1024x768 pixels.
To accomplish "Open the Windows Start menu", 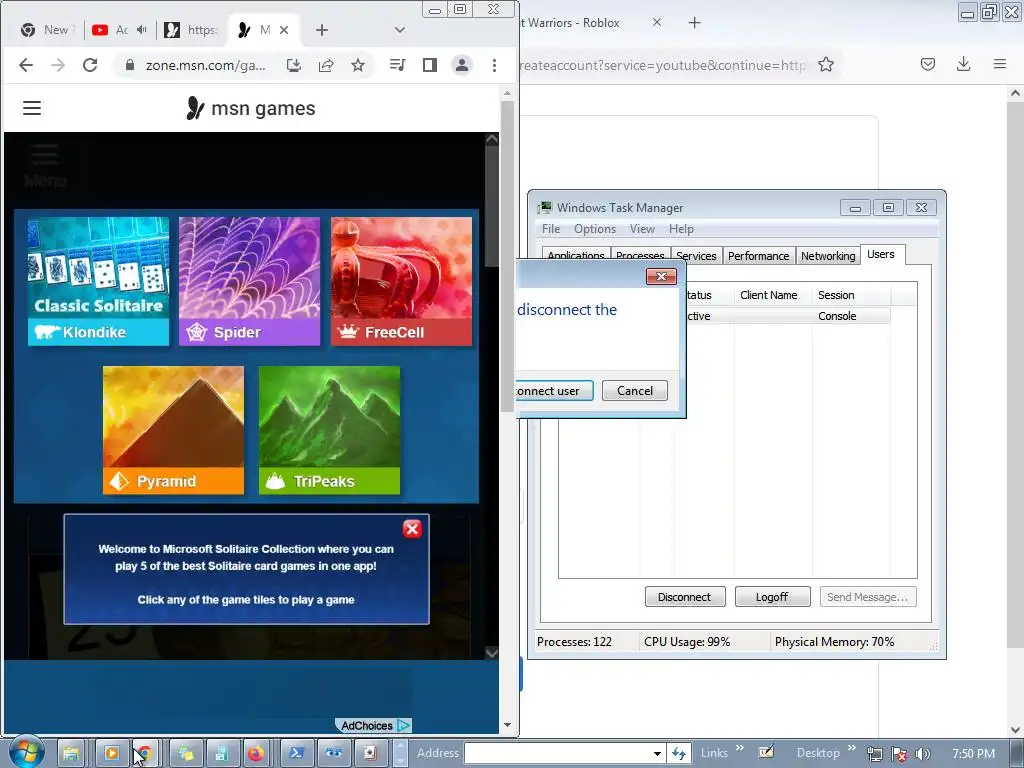I will click(x=27, y=752).
